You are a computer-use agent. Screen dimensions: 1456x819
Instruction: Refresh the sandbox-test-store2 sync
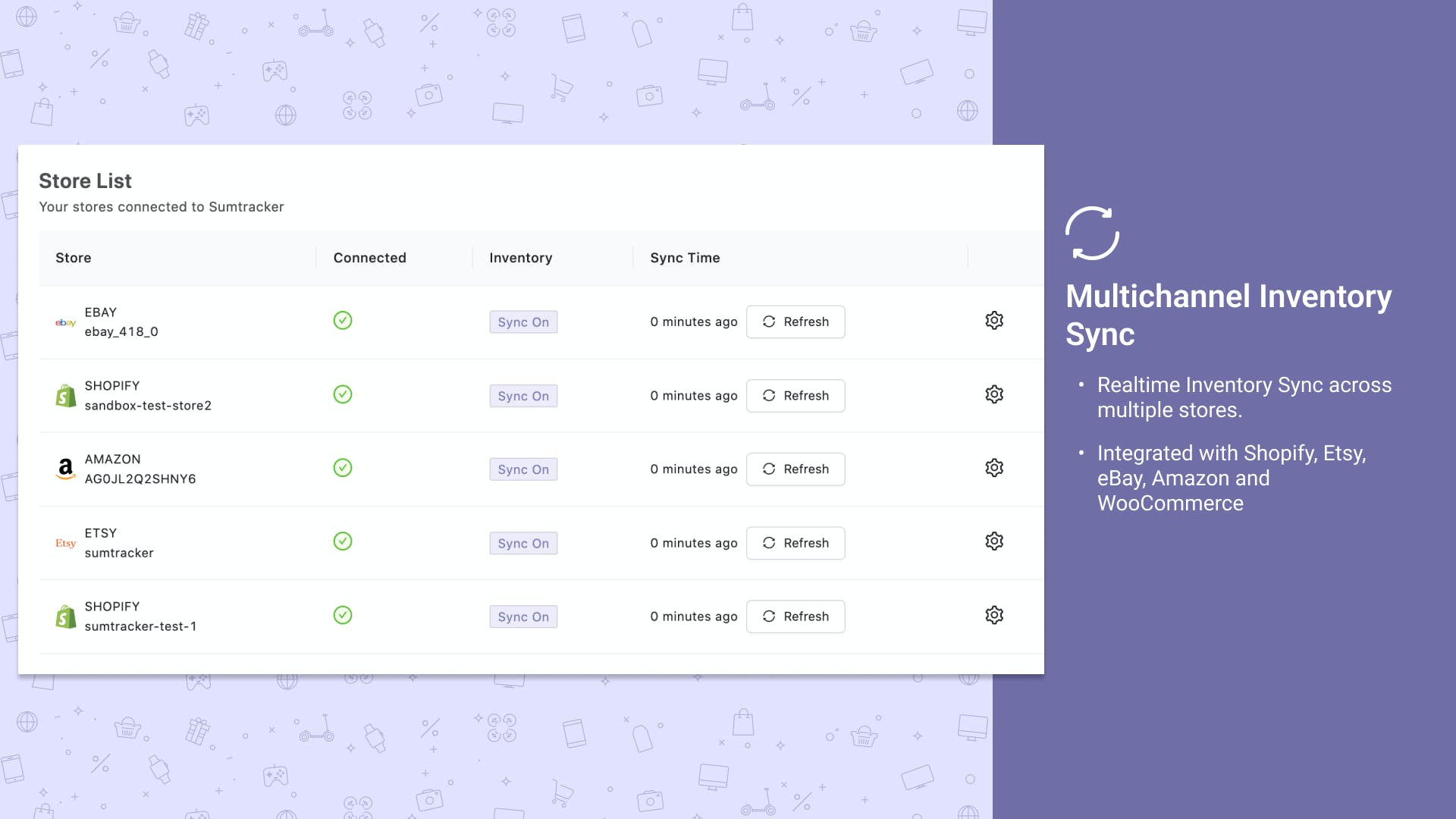pos(795,396)
